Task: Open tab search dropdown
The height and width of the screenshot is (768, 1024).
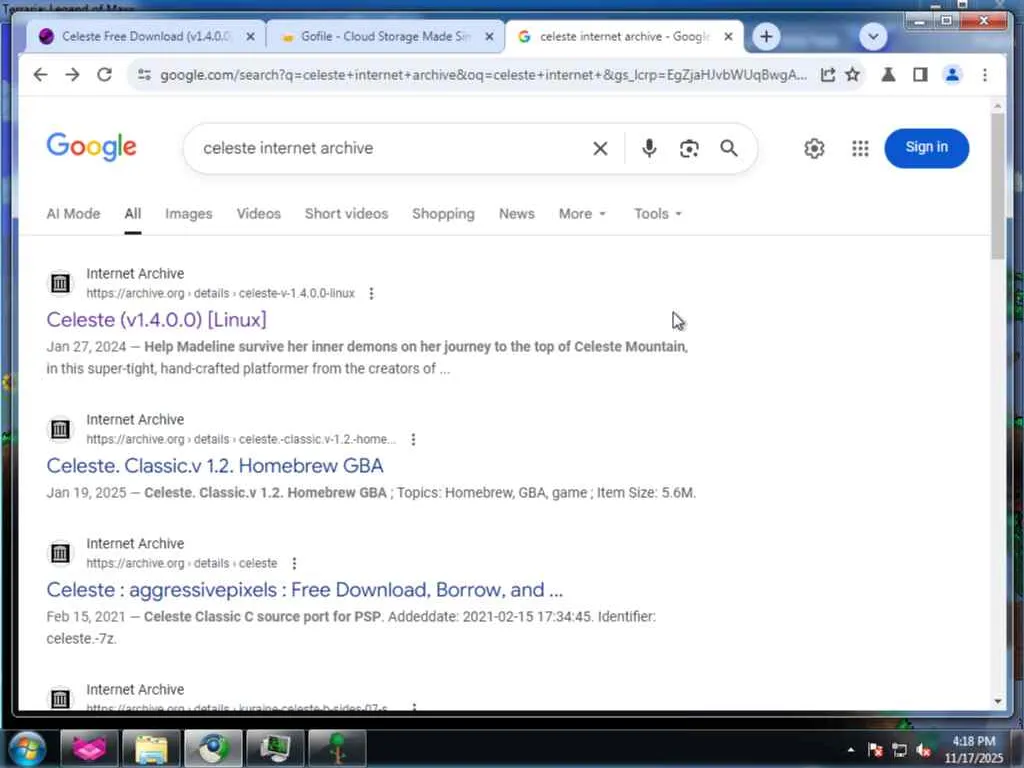Action: 873,37
